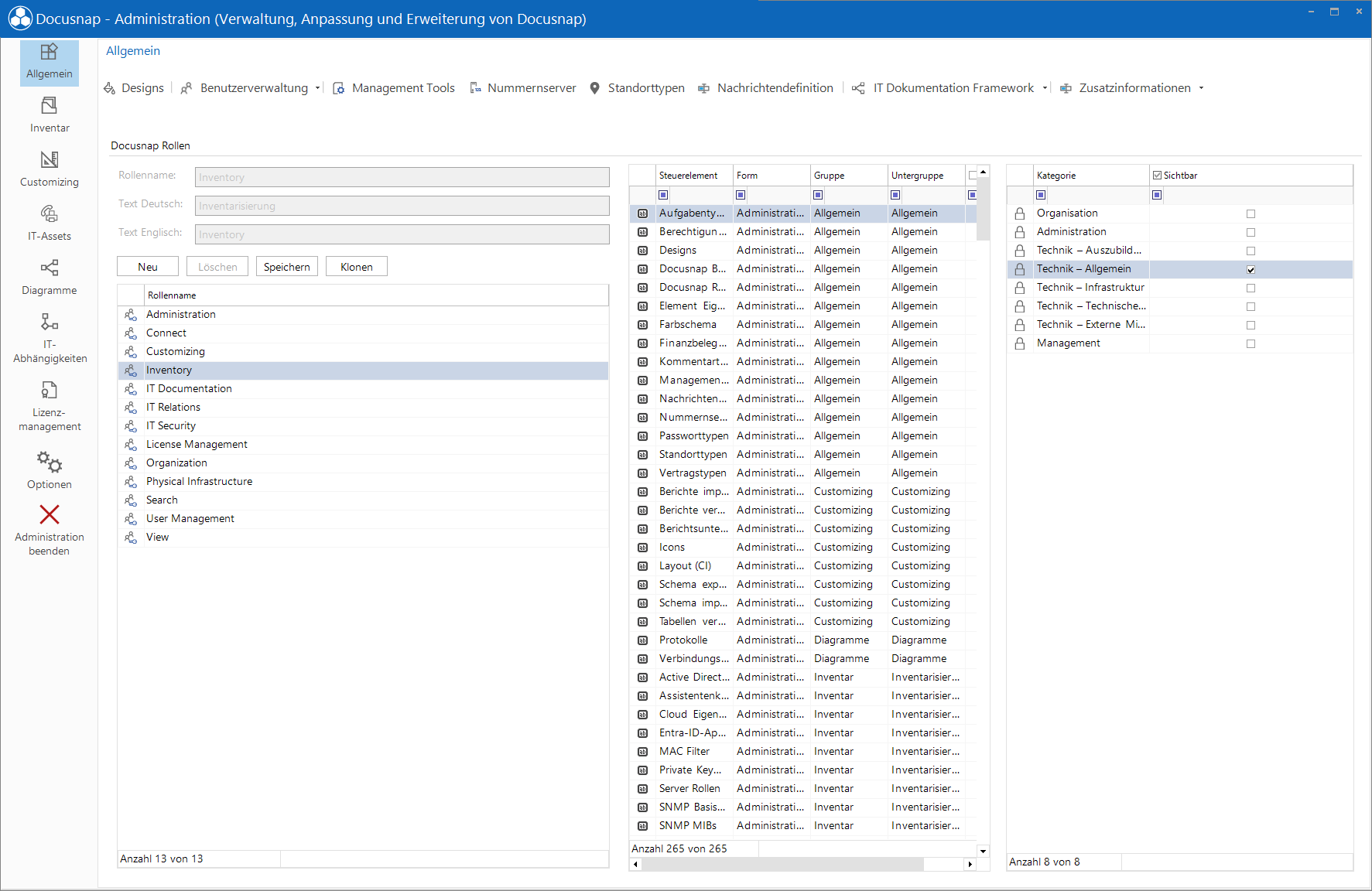Toggle the Sichtbar column header checkbox
This screenshot has height=891, width=1372.
(x=1157, y=176)
